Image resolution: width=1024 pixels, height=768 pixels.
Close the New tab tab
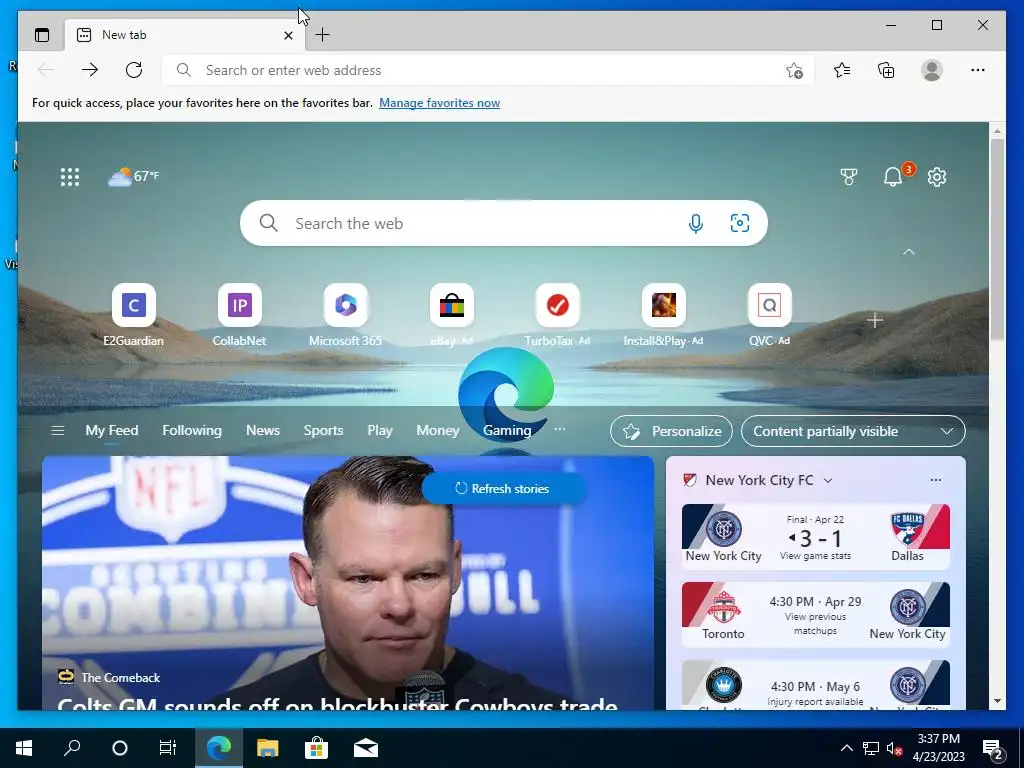coord(288,35)
